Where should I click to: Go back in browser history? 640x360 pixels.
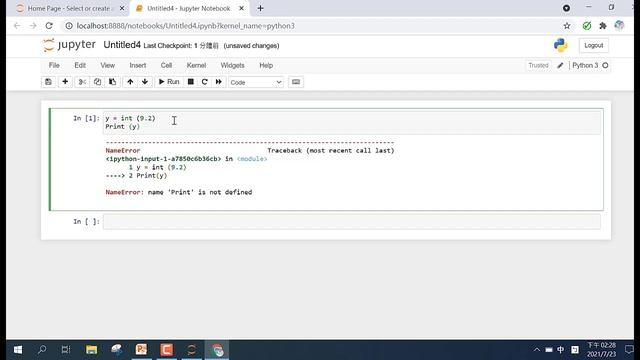(17, 26)
